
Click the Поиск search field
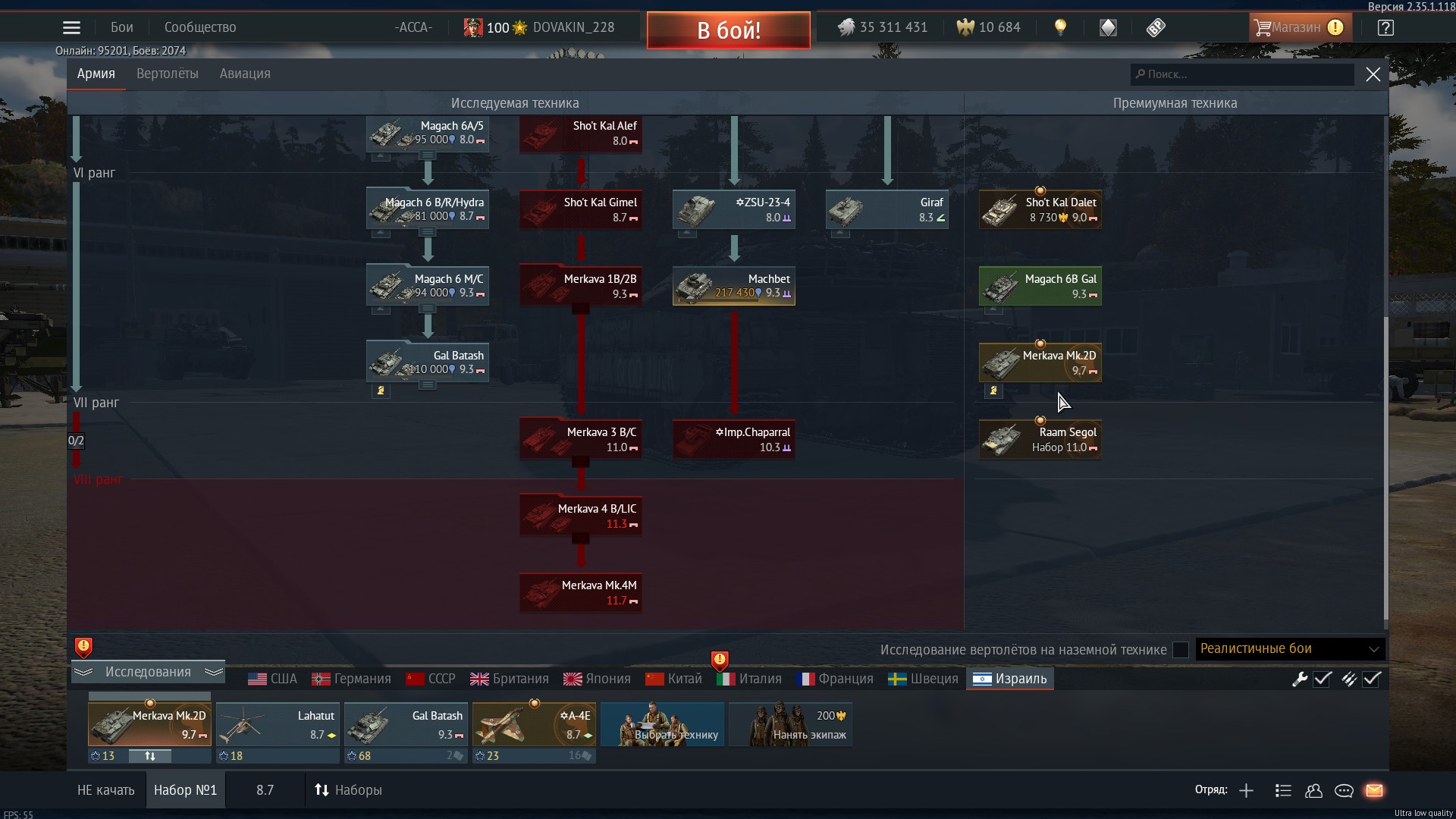(x=1244, y=74)
